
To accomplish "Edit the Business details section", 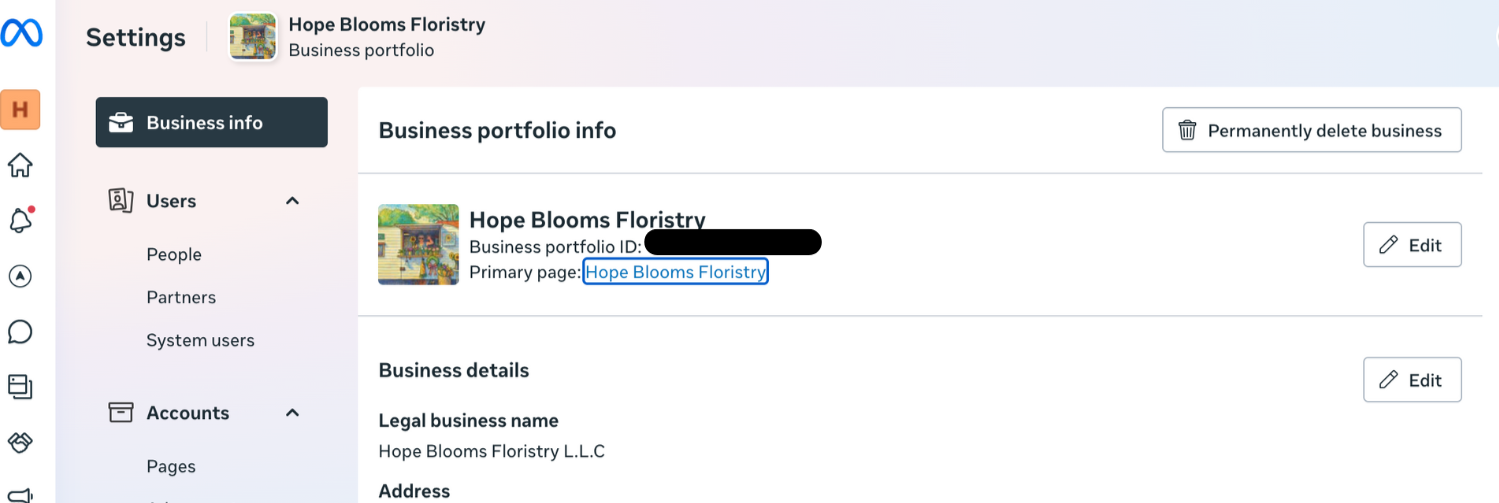I will [1412, 380].
